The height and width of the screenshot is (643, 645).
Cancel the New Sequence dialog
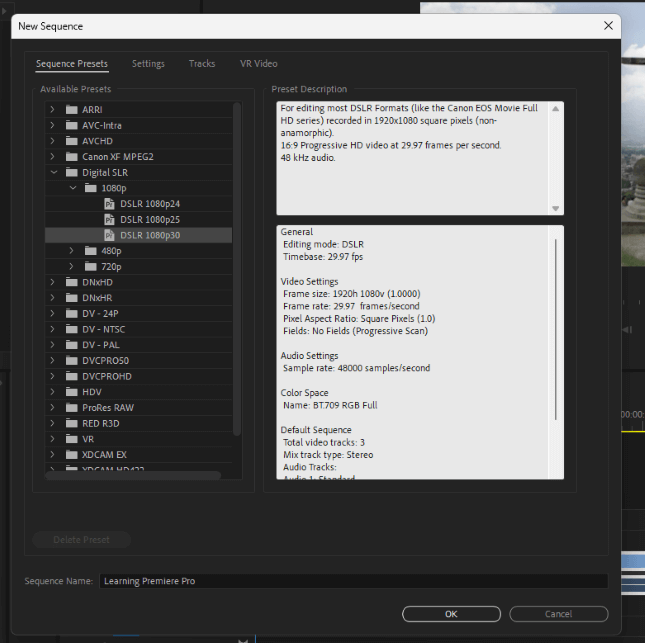tap(558, 614)
